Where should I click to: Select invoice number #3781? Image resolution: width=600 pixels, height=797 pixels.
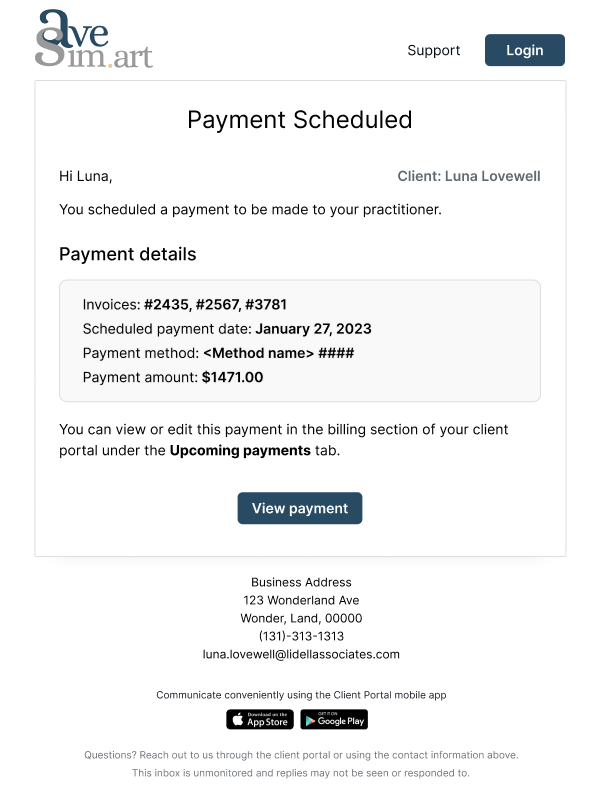coord(266,304)
